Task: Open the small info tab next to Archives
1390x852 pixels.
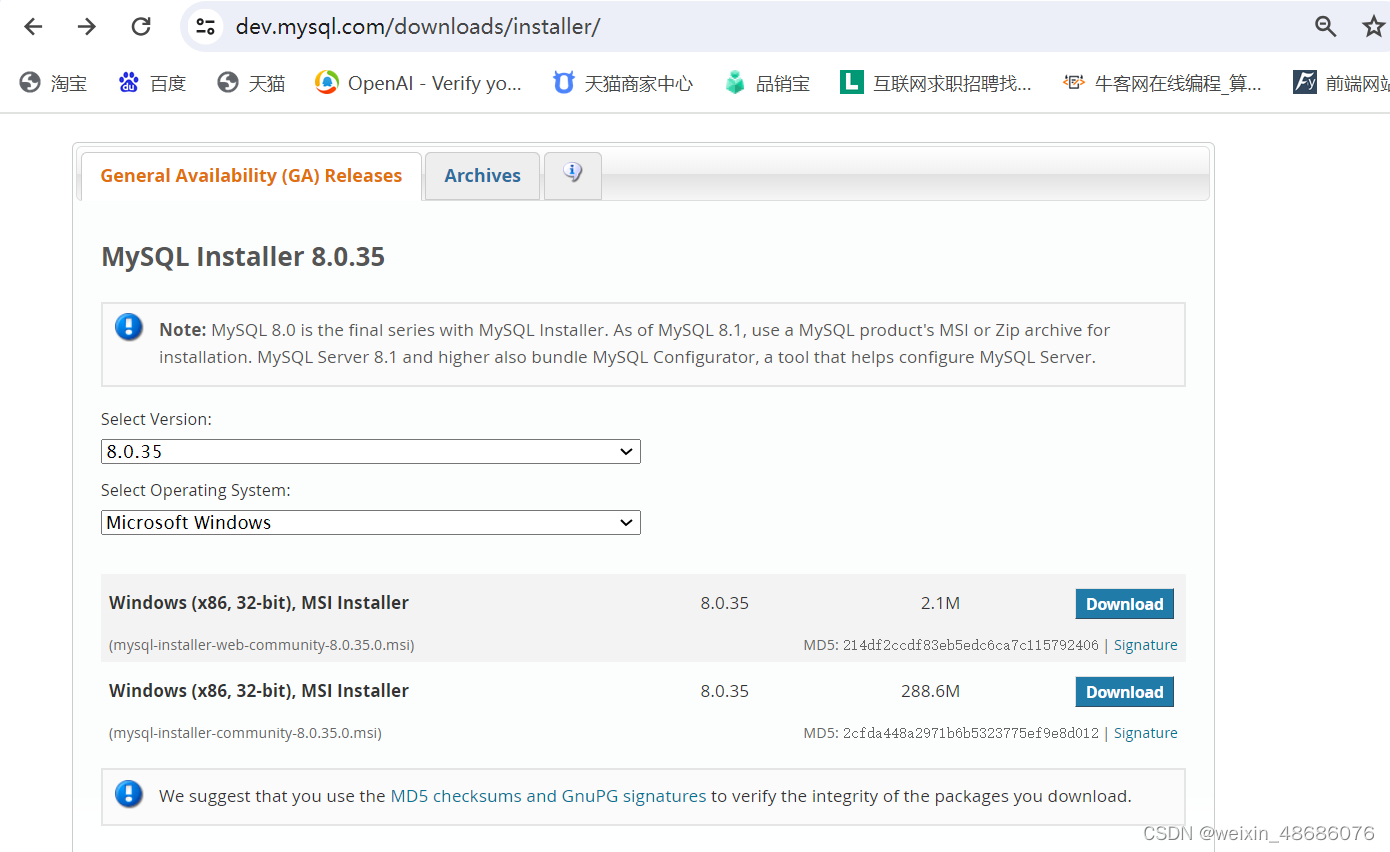Action: tap(572, 173)
